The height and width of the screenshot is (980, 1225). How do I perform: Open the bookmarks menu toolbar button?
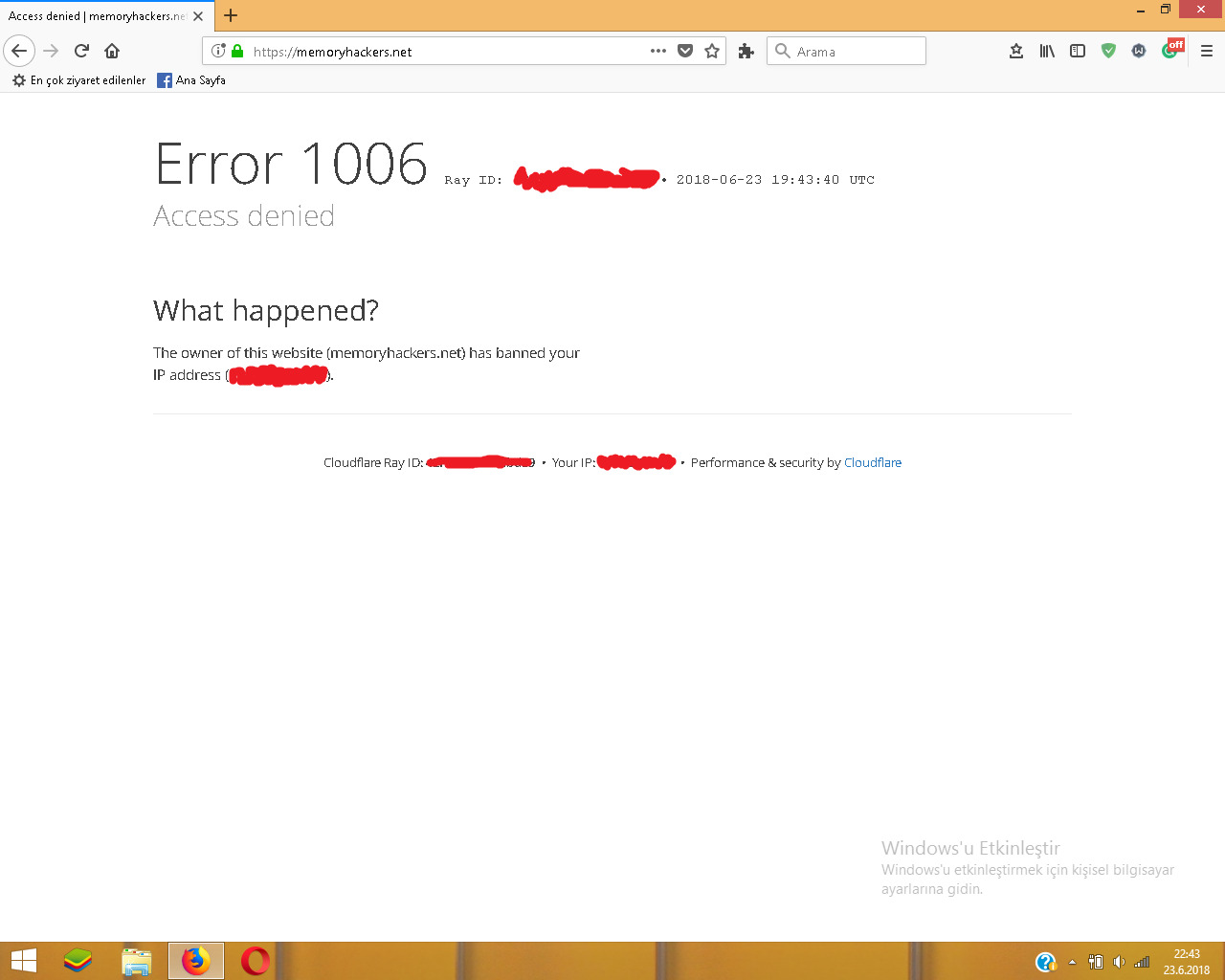pyautogui.click(x=1016, y=51)
